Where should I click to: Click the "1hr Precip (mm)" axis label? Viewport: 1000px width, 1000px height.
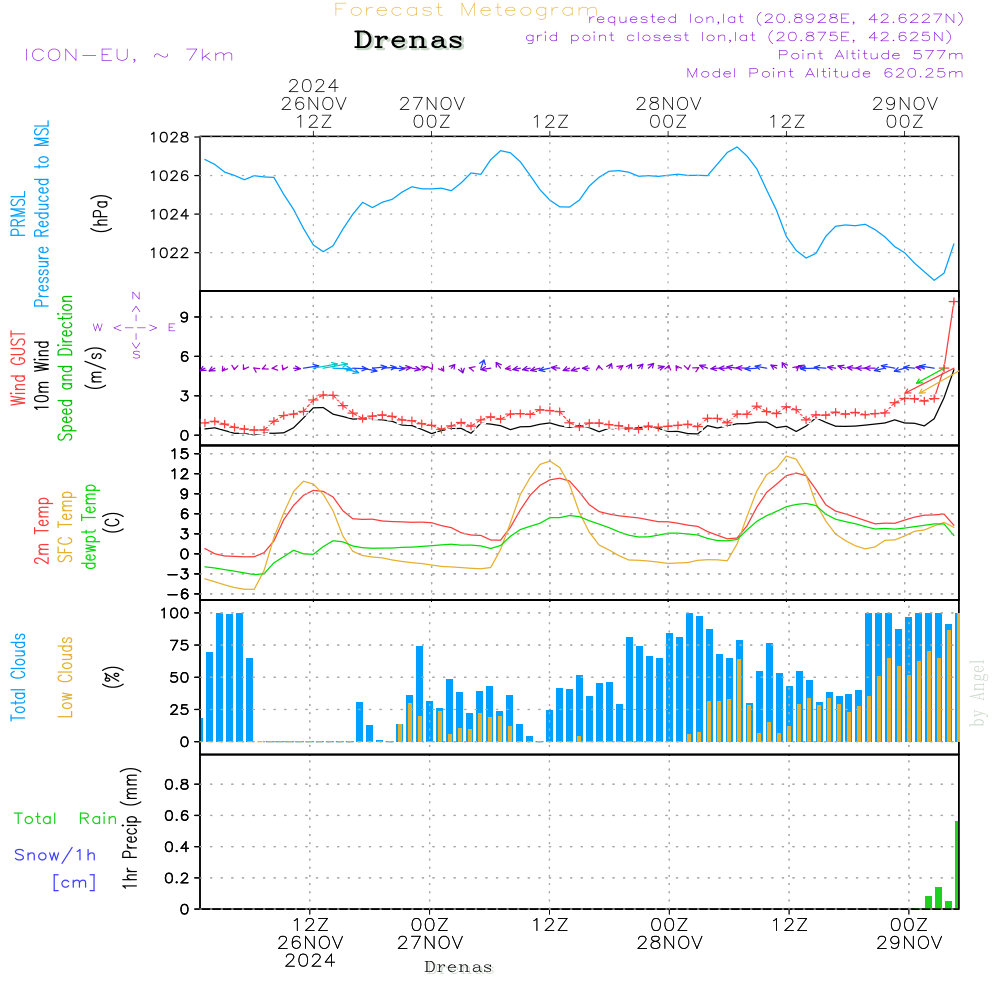130,828
